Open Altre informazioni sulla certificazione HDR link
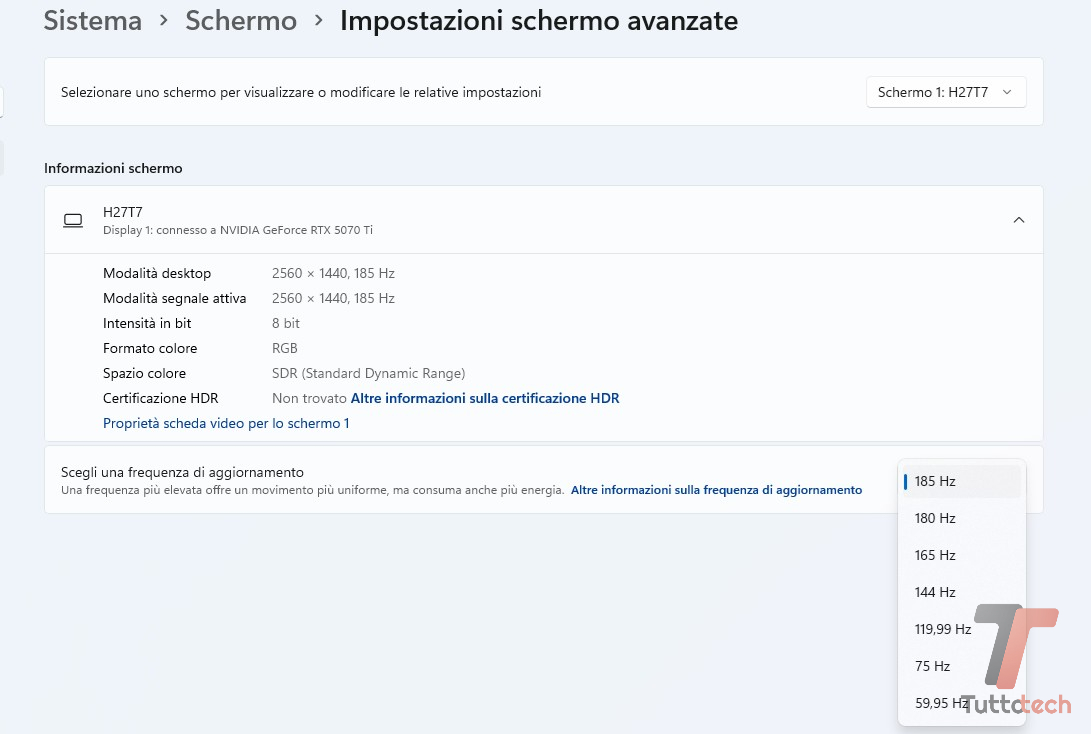 coord(485,398)
